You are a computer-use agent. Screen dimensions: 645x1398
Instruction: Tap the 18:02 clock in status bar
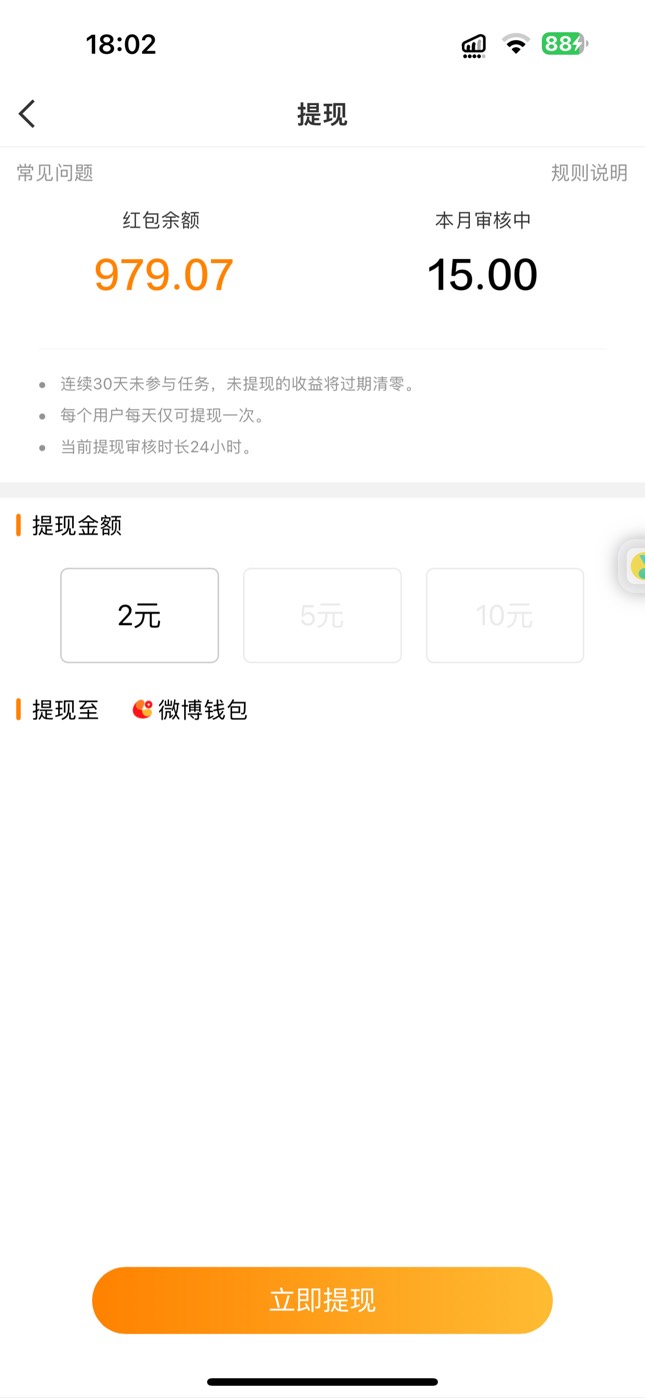(121, 44)
